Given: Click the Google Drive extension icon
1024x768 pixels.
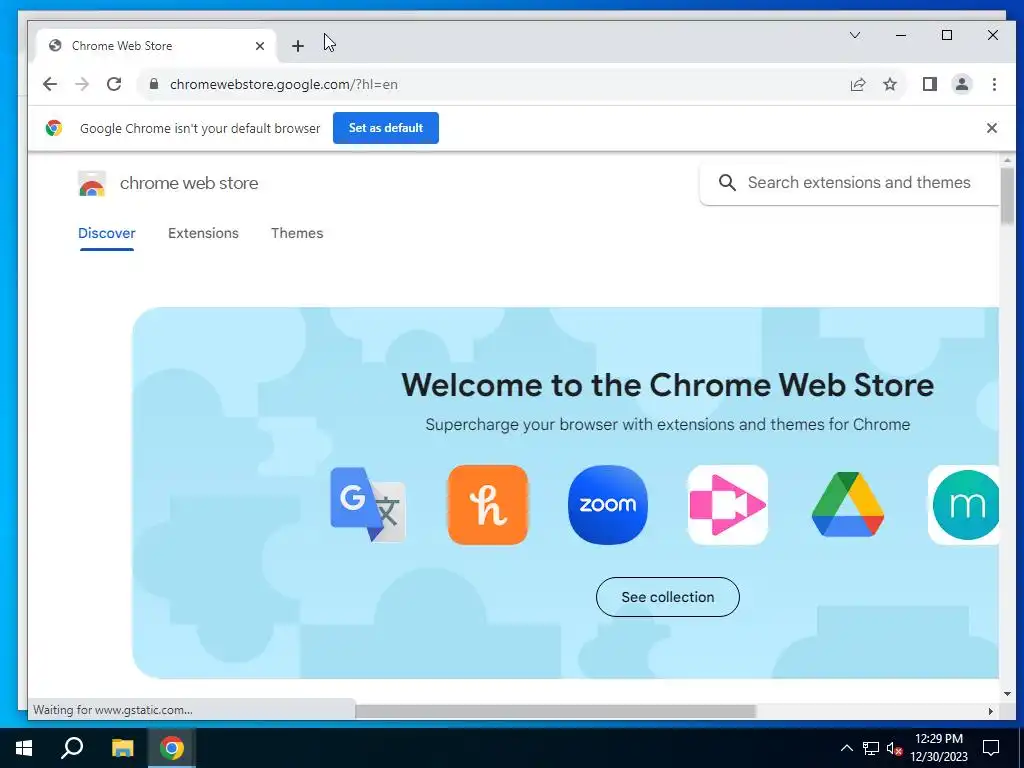Looking at the screenshot, I should coord(848,505).
